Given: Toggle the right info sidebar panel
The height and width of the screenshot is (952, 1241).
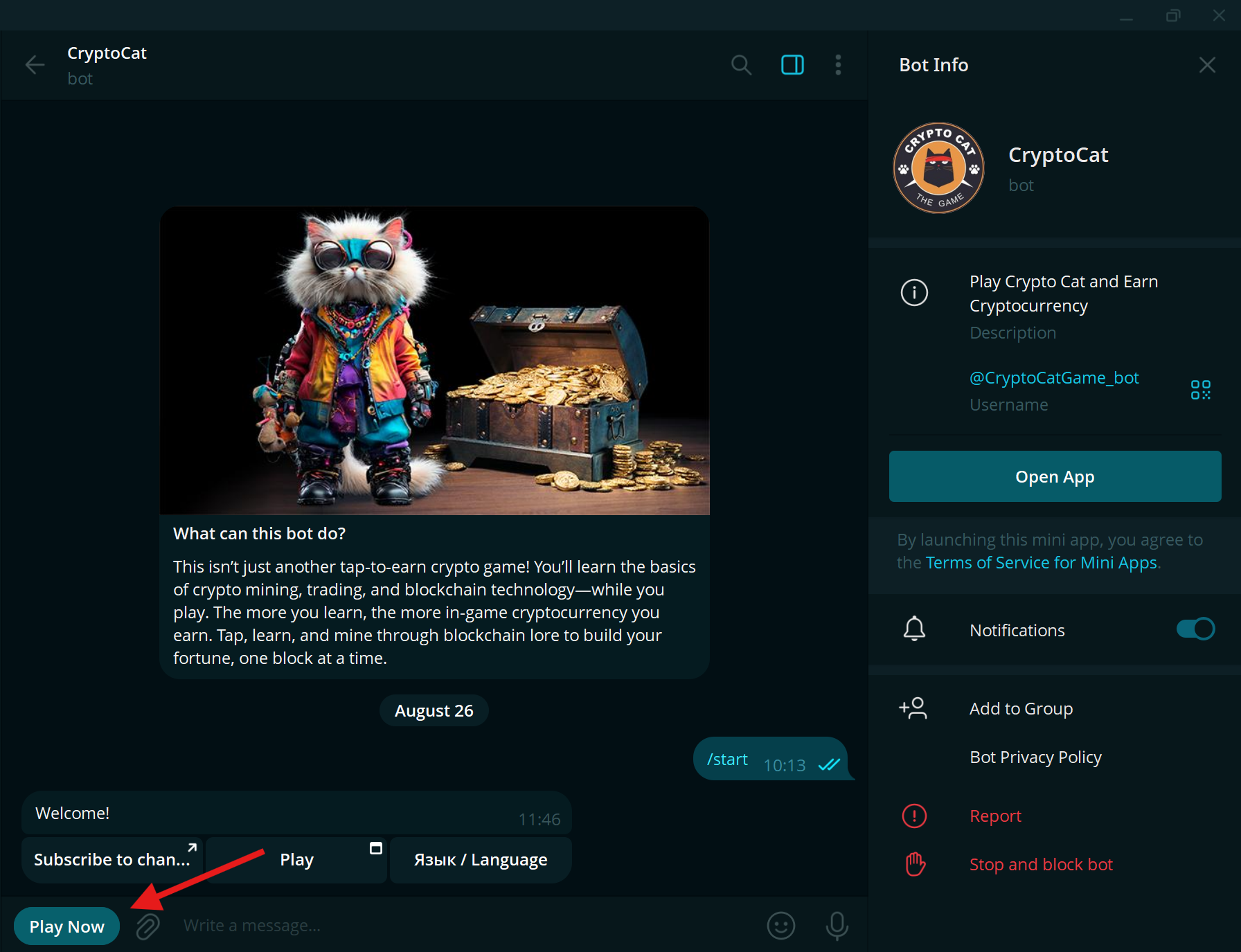Looking at the screenshot, I should [792, 65].
